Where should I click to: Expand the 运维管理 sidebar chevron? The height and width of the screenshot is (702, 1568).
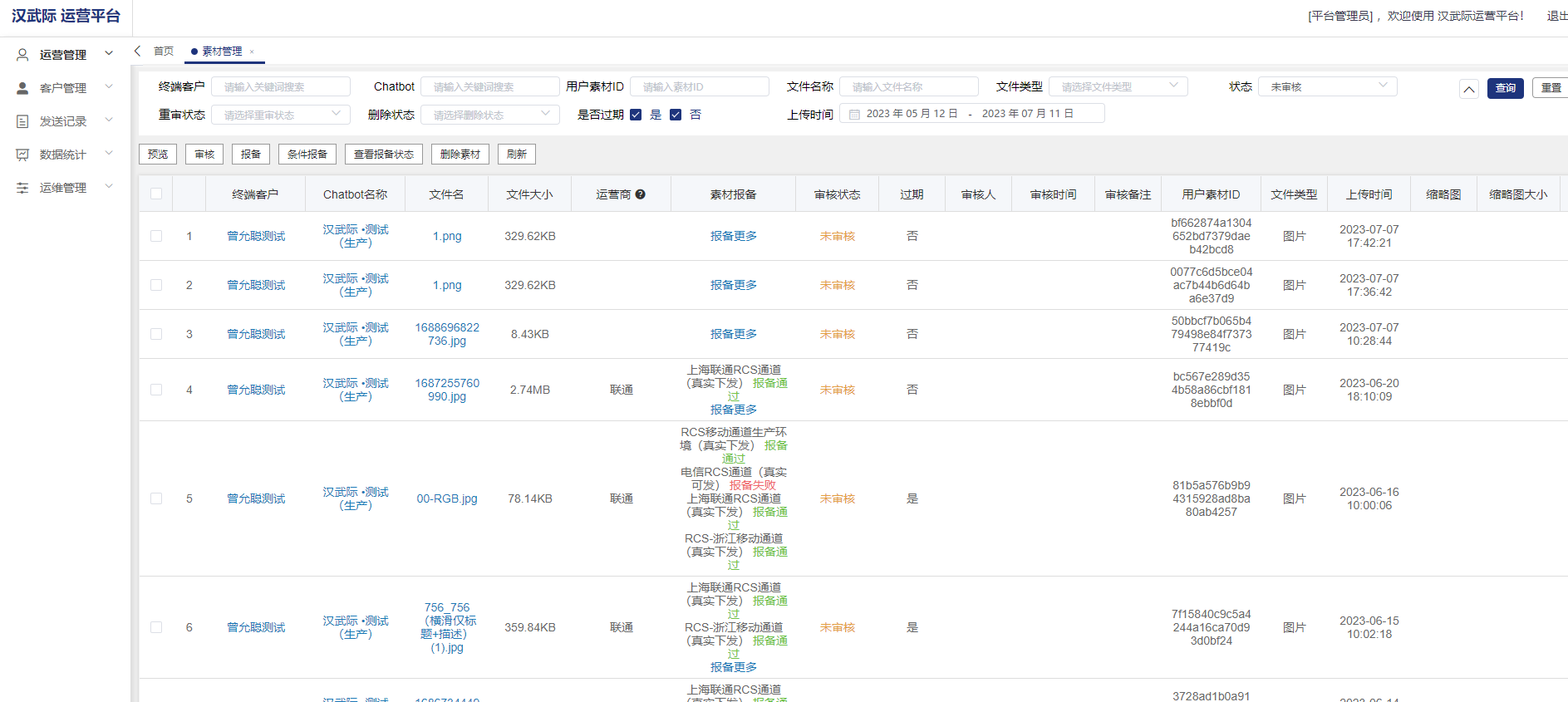pos(109,187)
